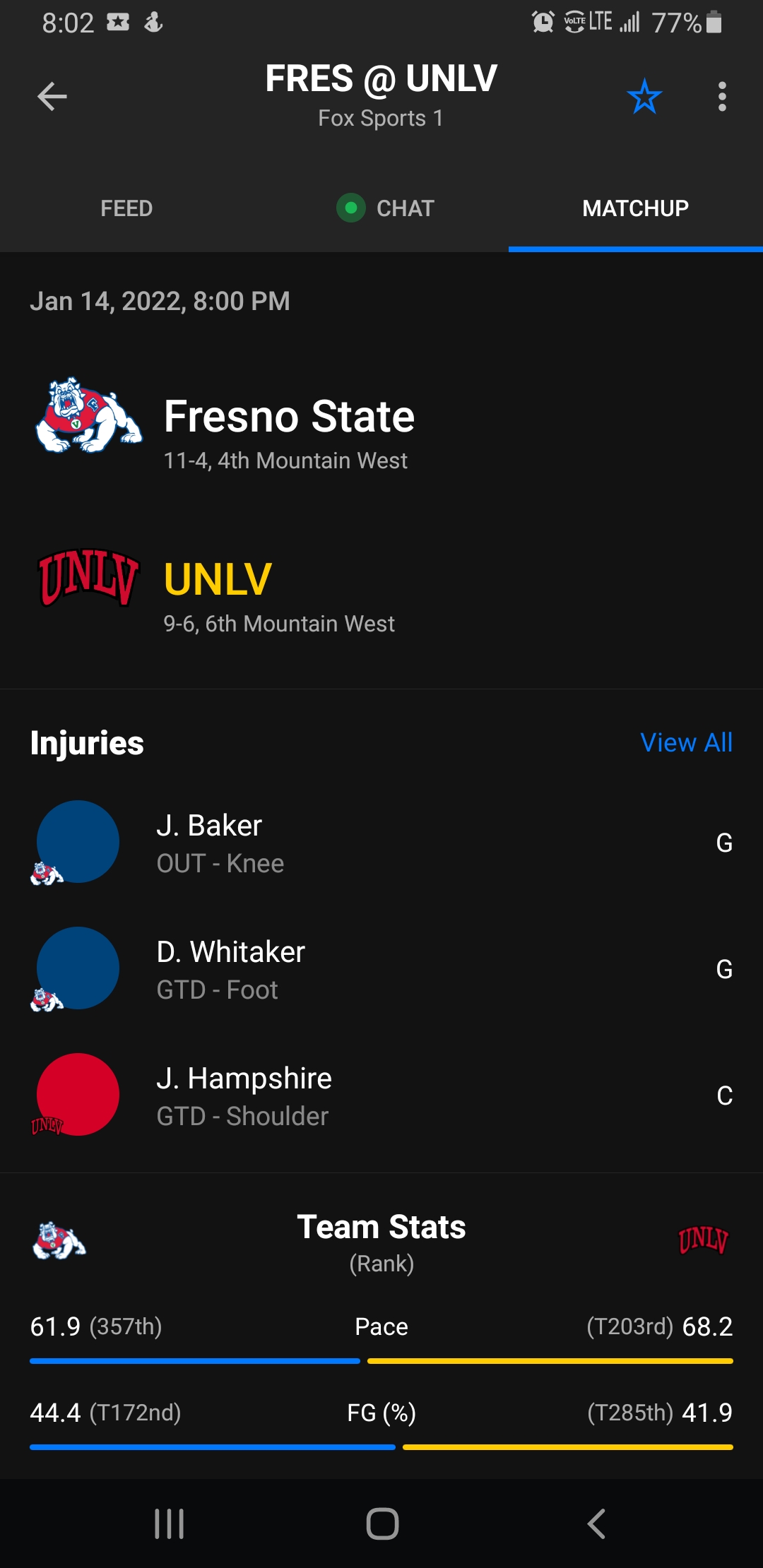
Task: Open the Android recent apps button
Action: tap(169, 1524)
